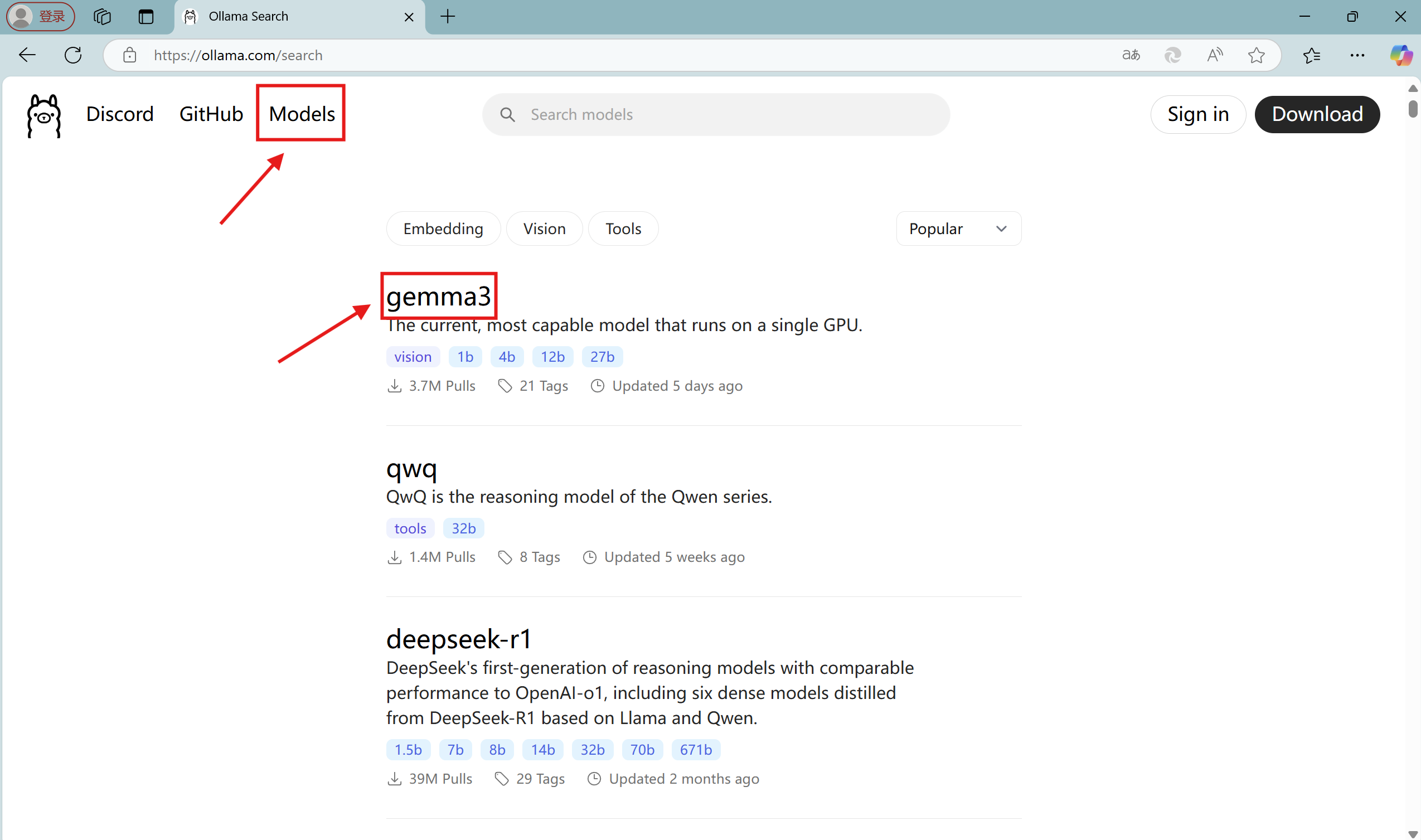Click the Ollama llama logo
This screenshot has height=840, width=1421.
point(43,115)
